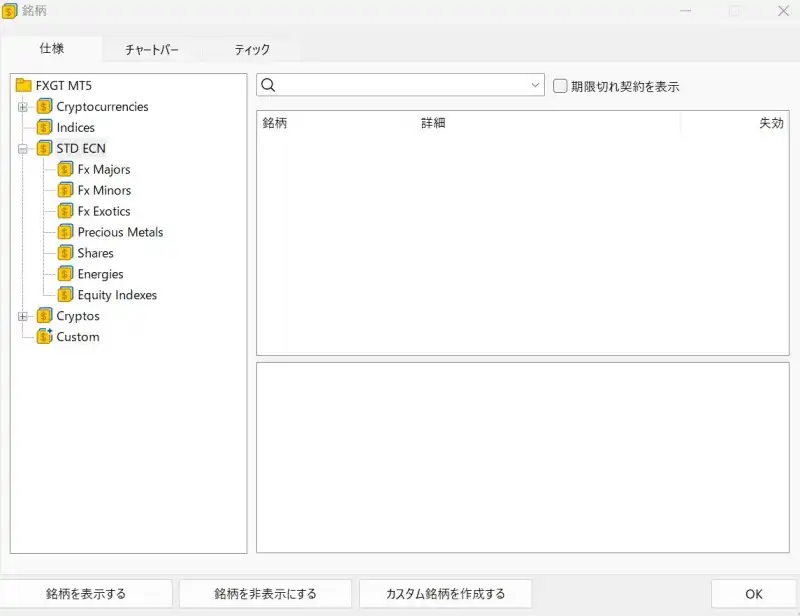
Task: Expand the Cryptocurrencies tree node
Action: (22, 107)
